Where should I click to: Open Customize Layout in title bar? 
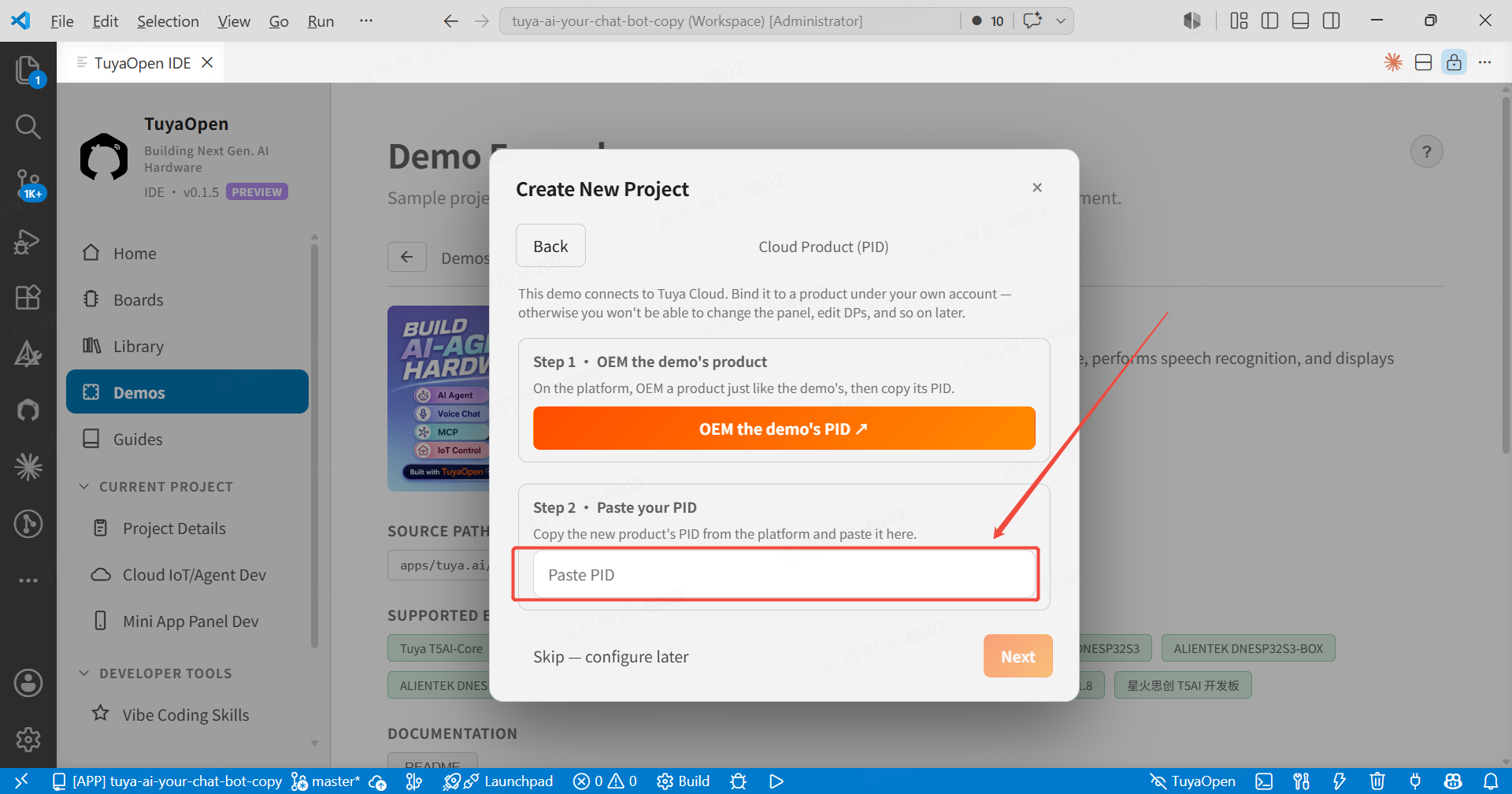click(1239, 20)
